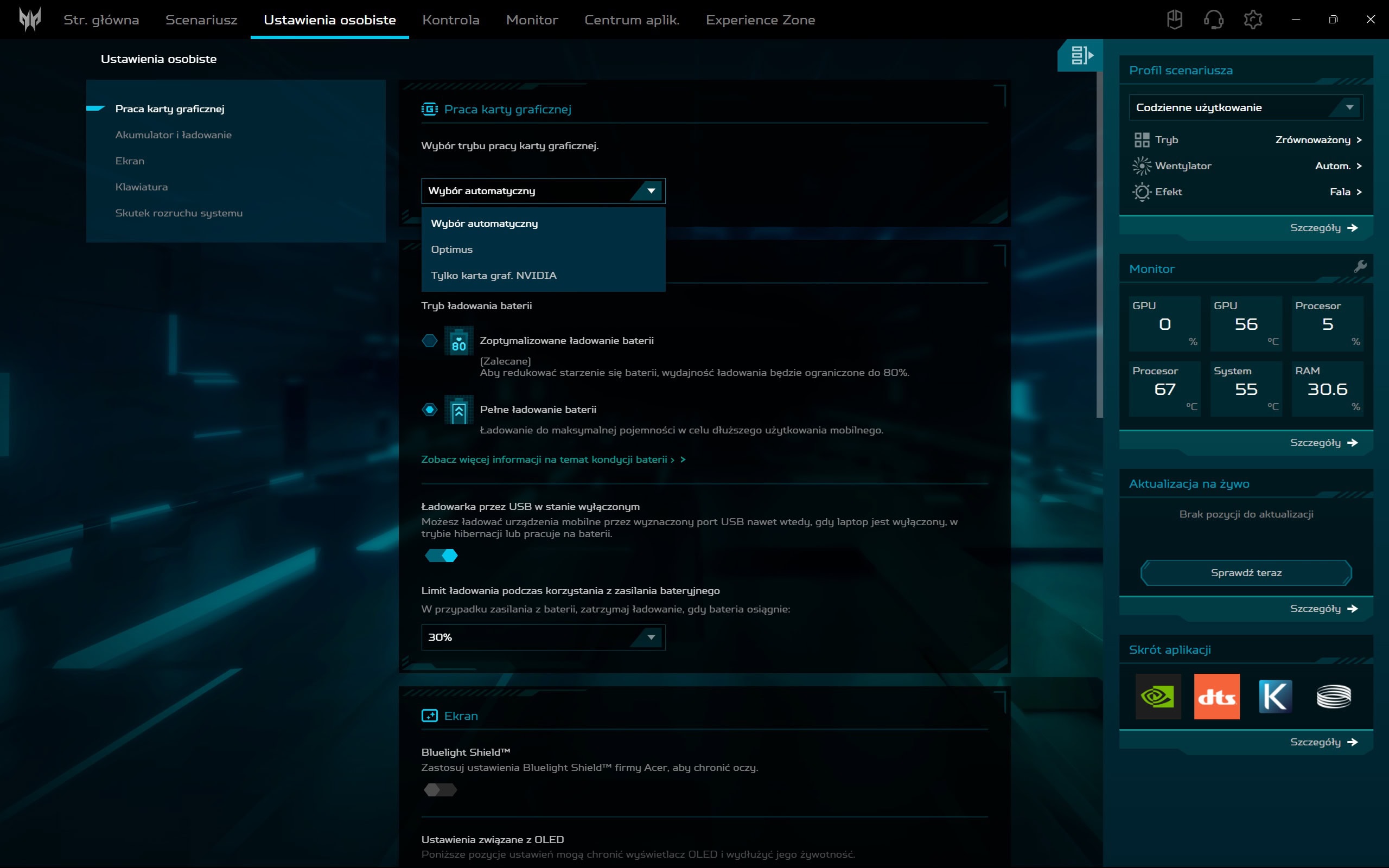Choose Optimus from the graphics dropdown
The height and width of the screenshot is (868, 1389).
453,249
